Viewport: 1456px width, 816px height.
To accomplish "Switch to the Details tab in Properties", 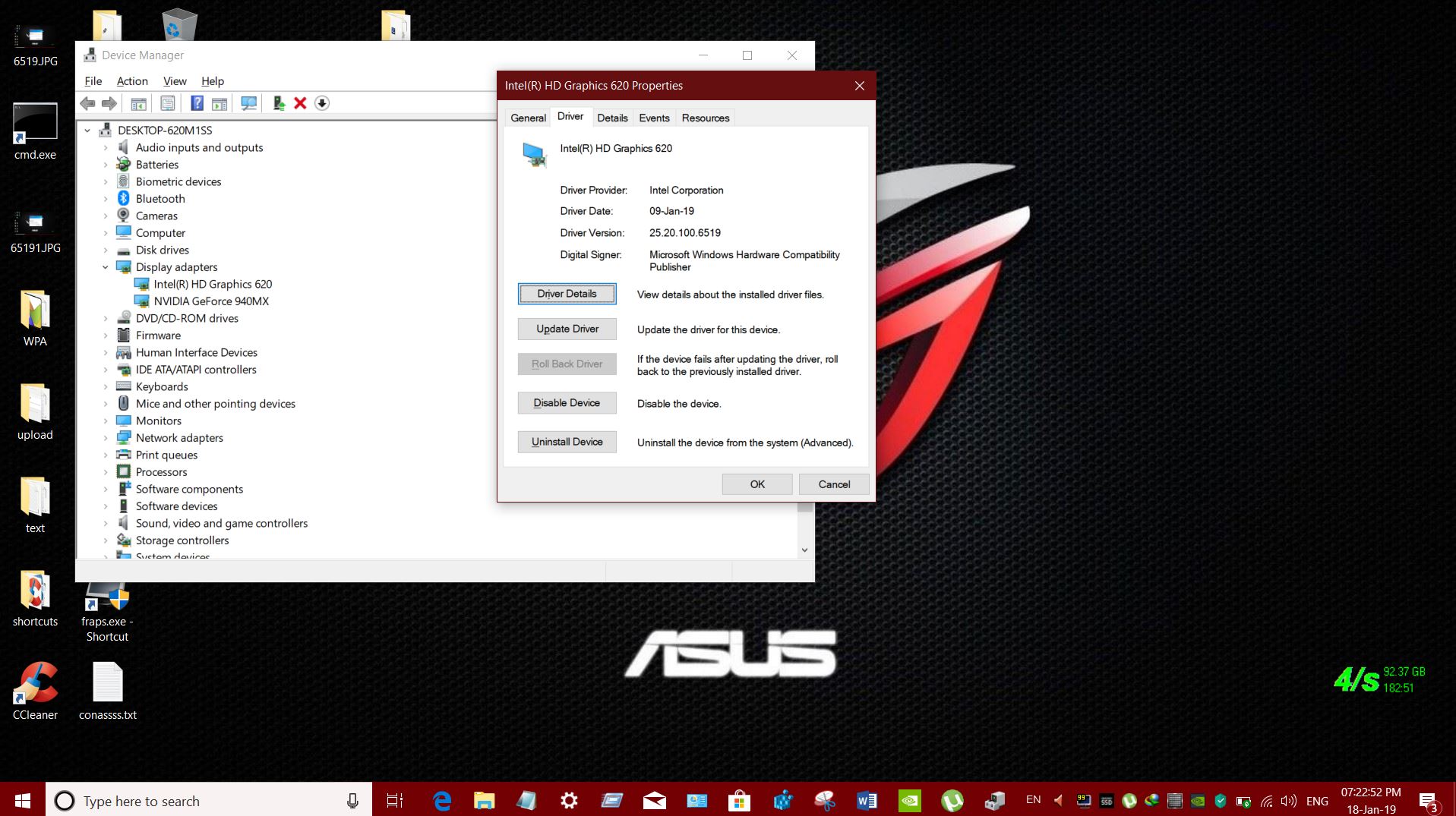I will pos(612,118).
